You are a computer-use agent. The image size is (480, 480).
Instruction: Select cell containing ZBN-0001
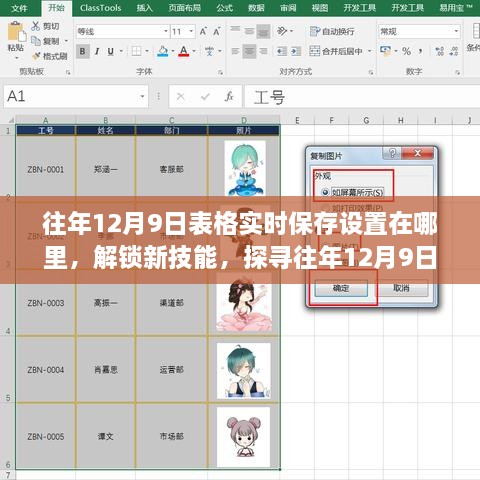pyautogui.click(x=46, y=169)
